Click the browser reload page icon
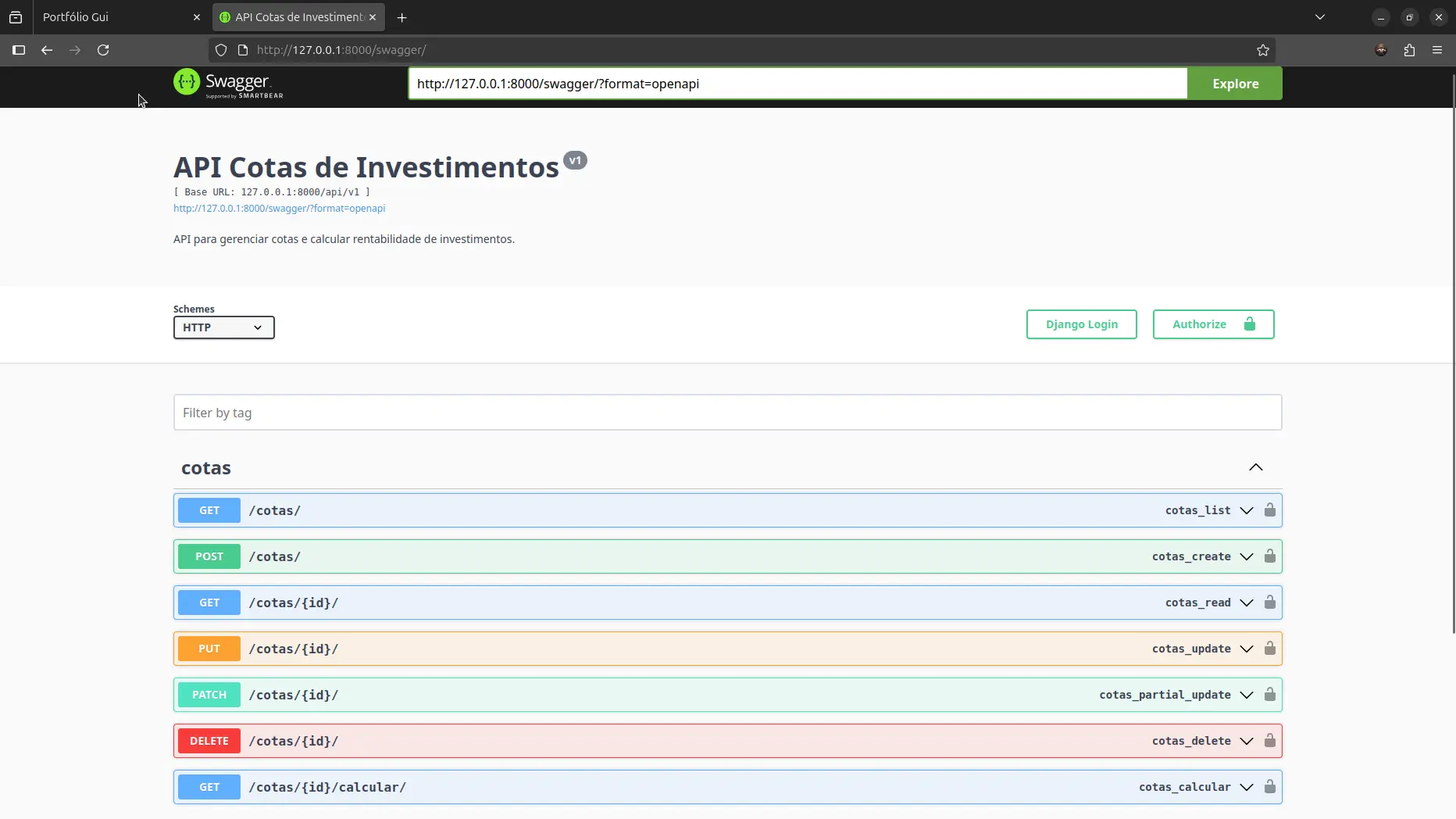 (x=103, y=50)
